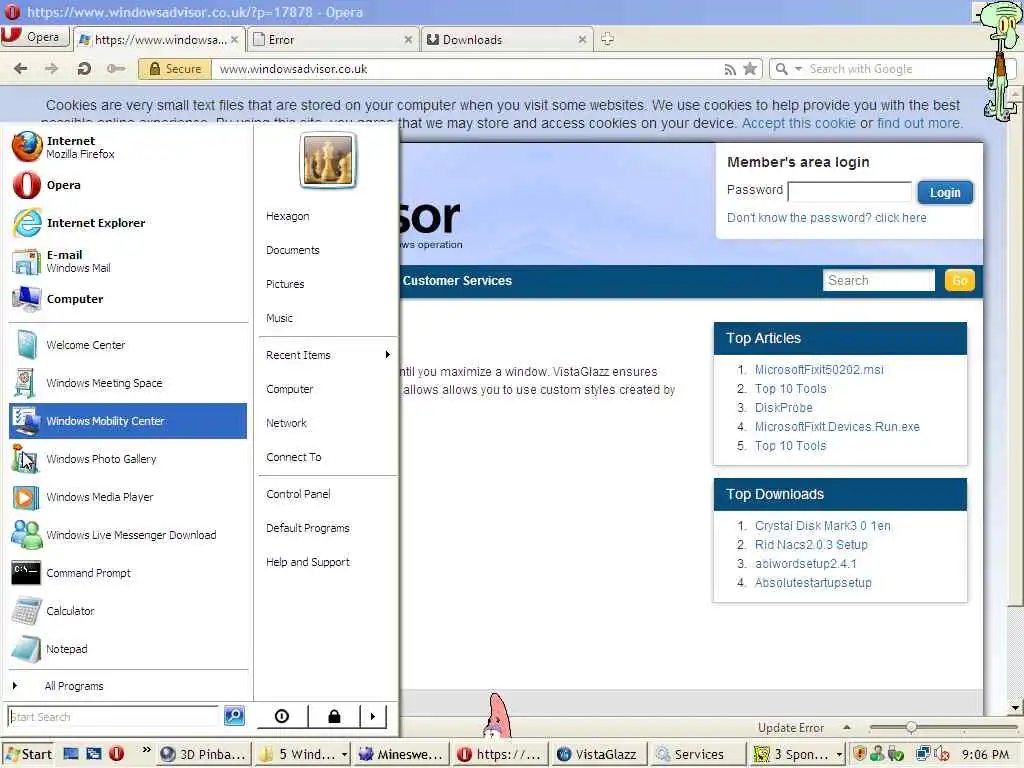Click in the Start Search field
Image resolution: width=1024 pixels, height=768 pixels.
click(114, 716)
